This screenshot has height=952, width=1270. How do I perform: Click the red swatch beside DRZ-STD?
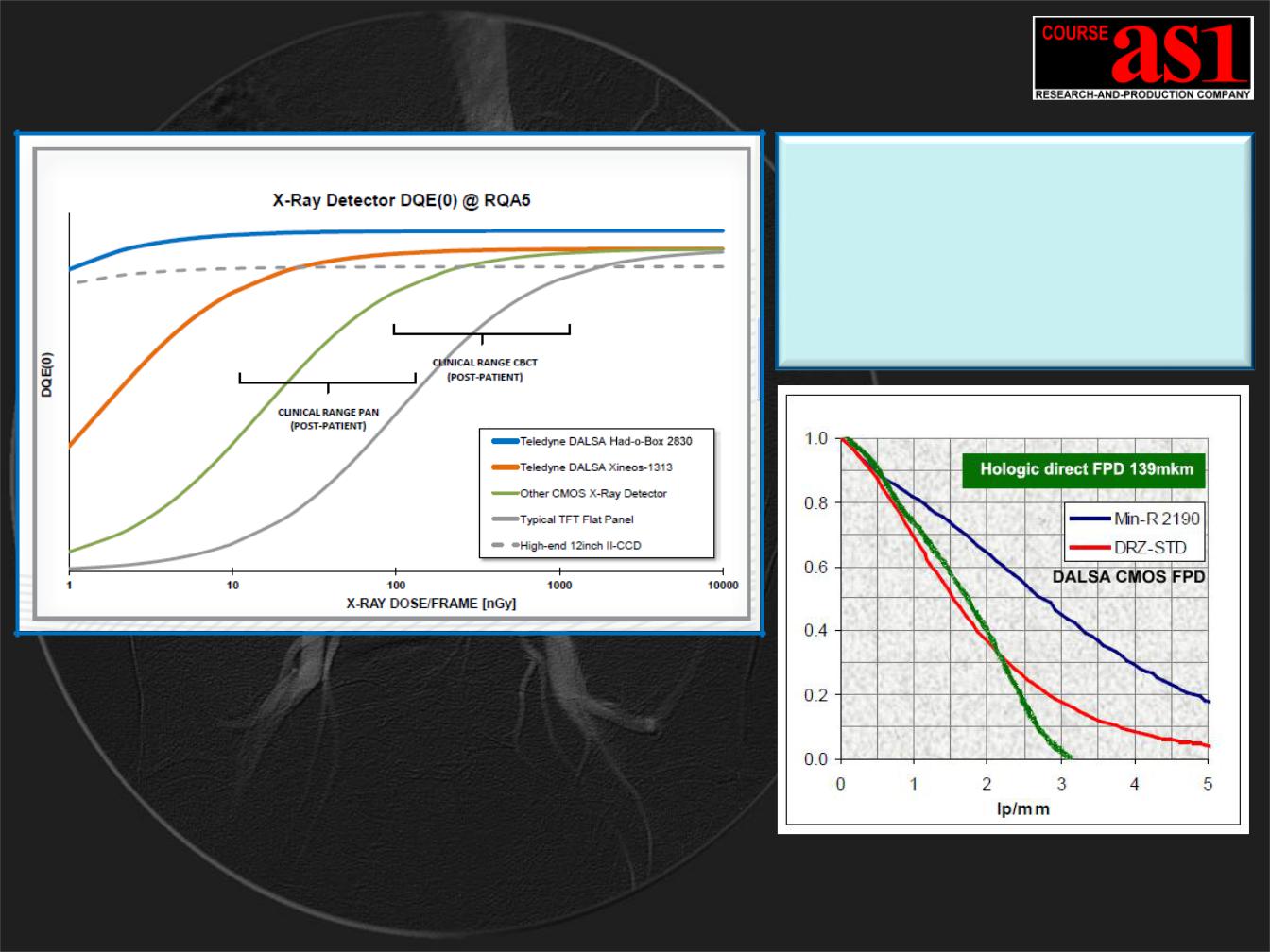pos(1091,548)
